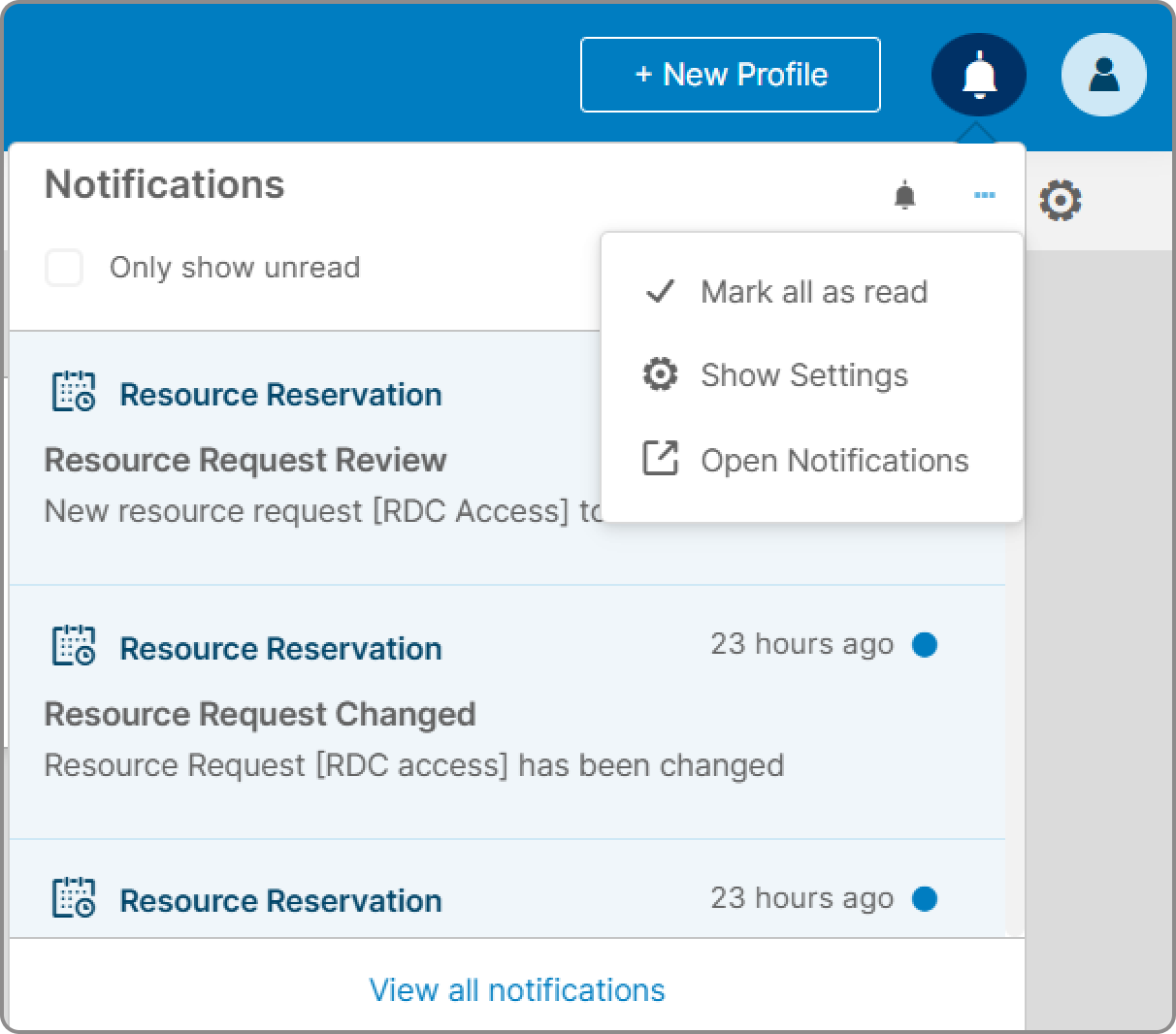Click the Resource Request Review title

point(245,460)
